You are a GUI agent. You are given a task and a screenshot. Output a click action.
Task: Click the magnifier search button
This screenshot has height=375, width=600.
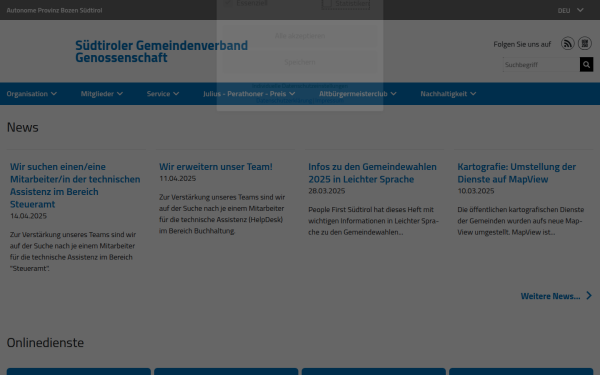tap(586, 65)
